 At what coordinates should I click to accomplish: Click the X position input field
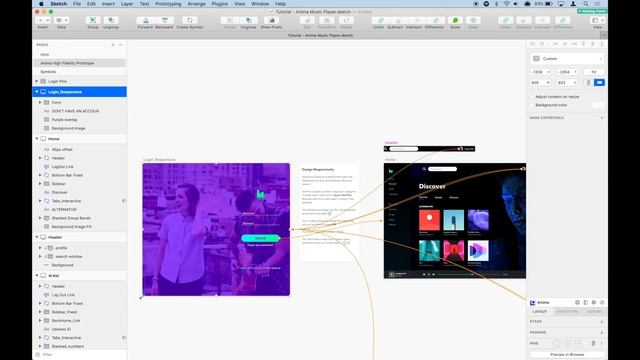coord(540,72)
